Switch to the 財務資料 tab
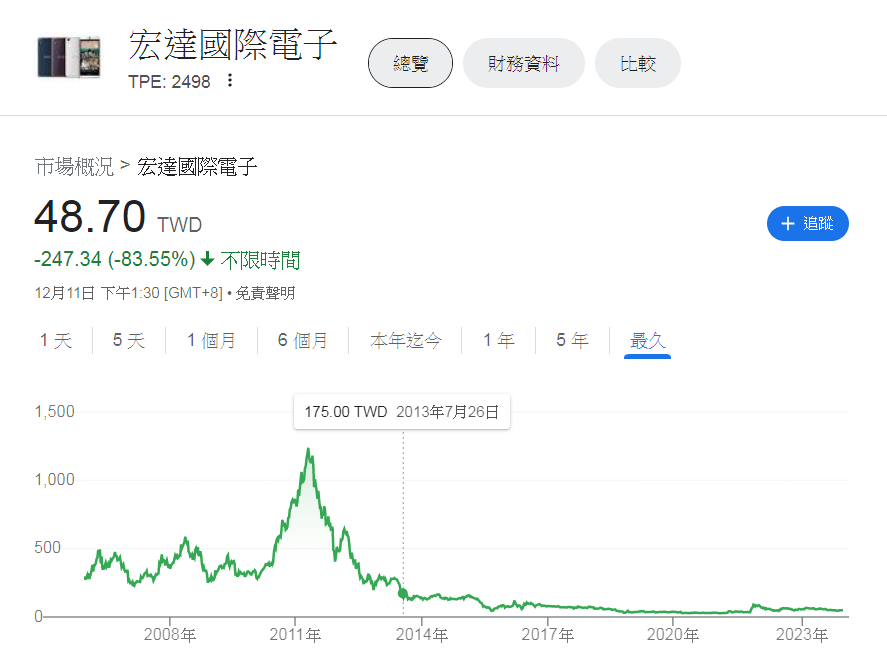887x663 pixels. pyautogui.click(x=523, y=64)
